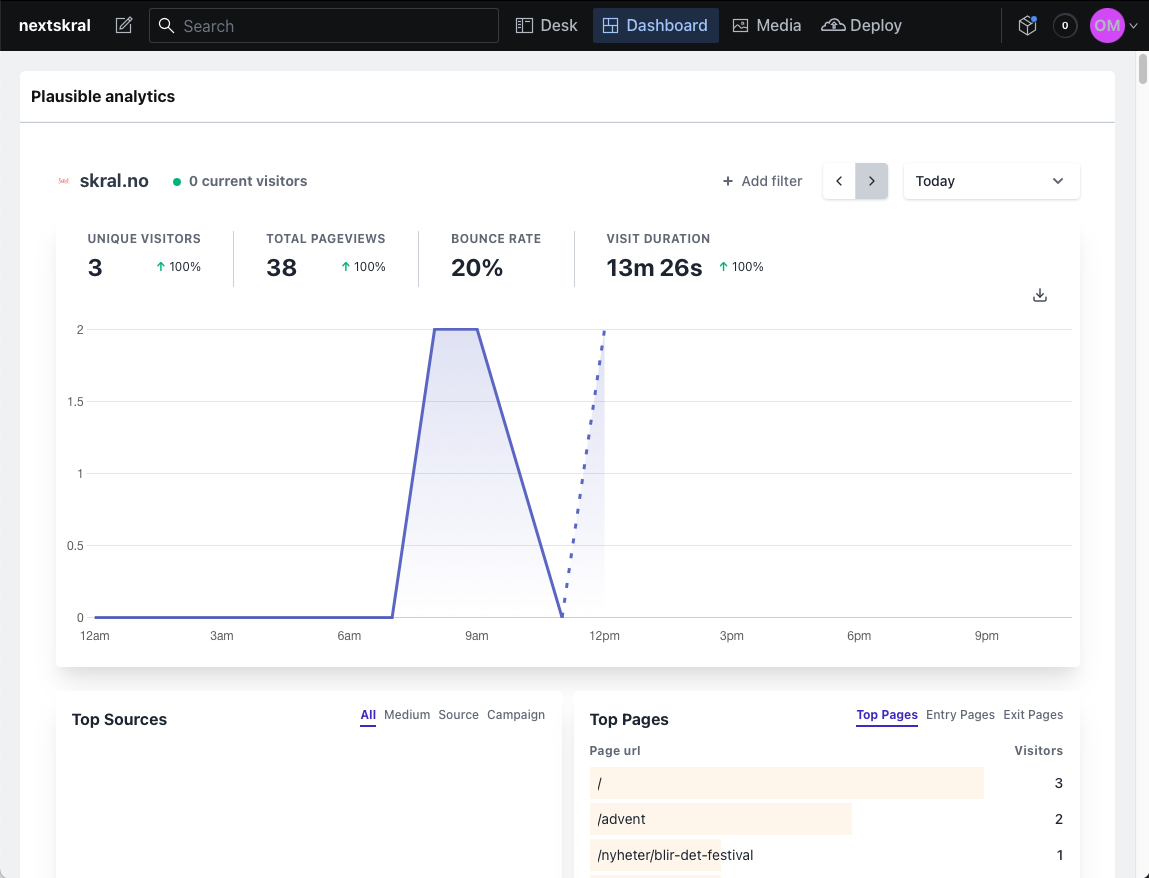Go back with the left arrow chevron
Viewport: 1149px width, 878px height.
point(839,181)
